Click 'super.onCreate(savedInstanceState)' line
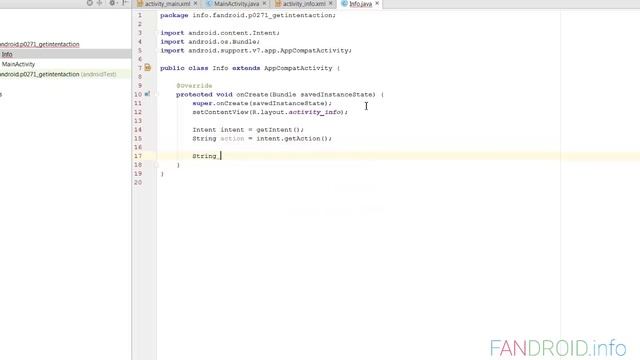This screenshot has width=640, height=360. point(262,103)
